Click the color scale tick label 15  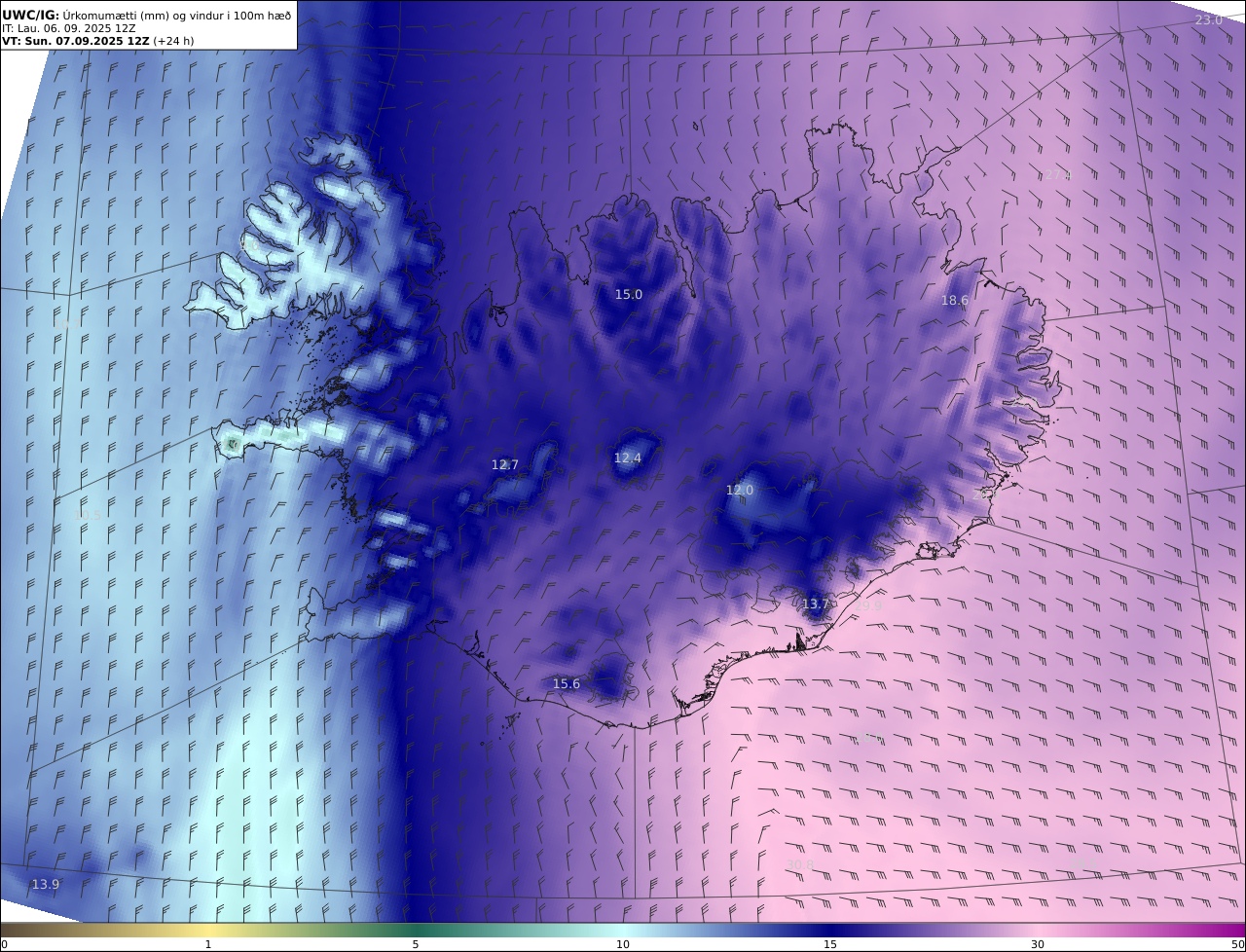830,944
